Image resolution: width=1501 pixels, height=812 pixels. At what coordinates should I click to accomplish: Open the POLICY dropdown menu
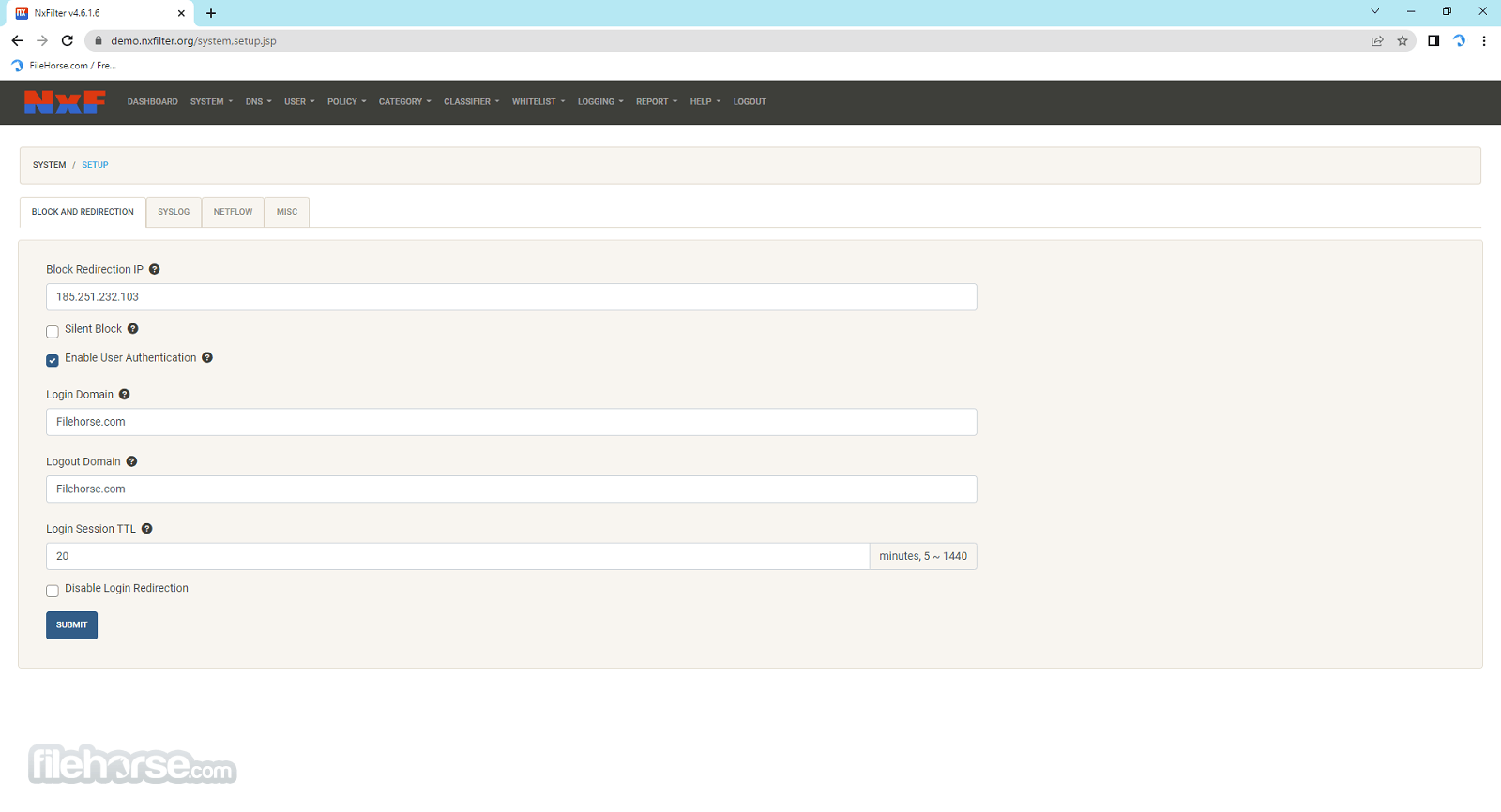click(346, 102)
